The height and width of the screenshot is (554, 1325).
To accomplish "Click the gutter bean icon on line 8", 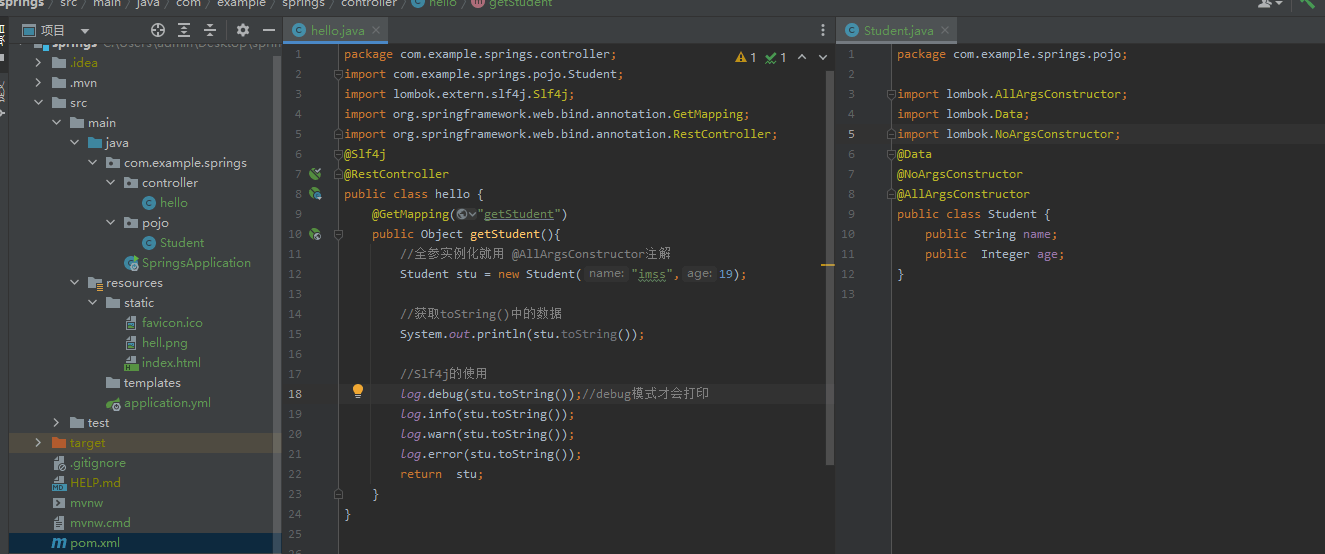I will (315, 194).
